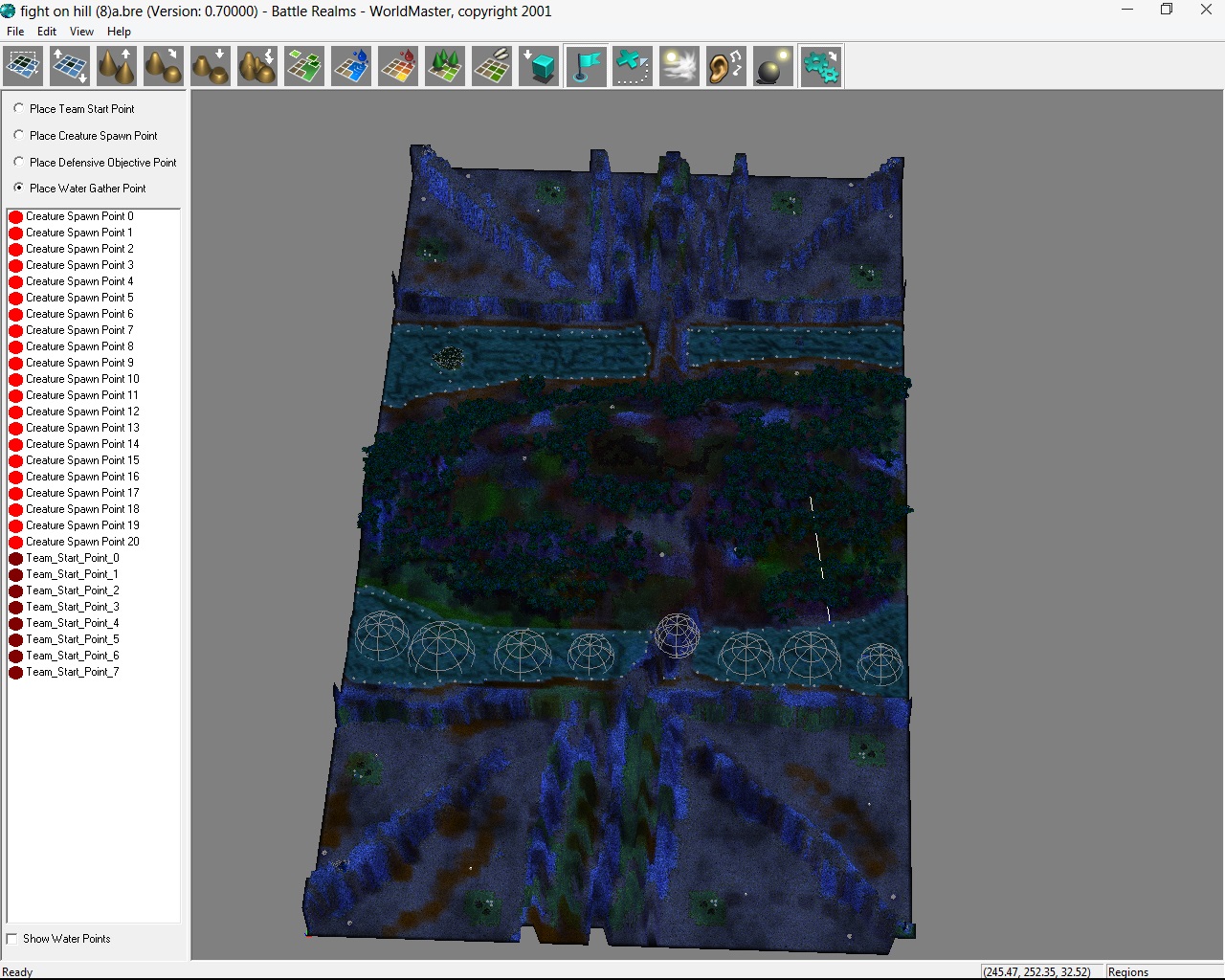
Task: Open the green tile terrain paint tool
Action: 304,66
